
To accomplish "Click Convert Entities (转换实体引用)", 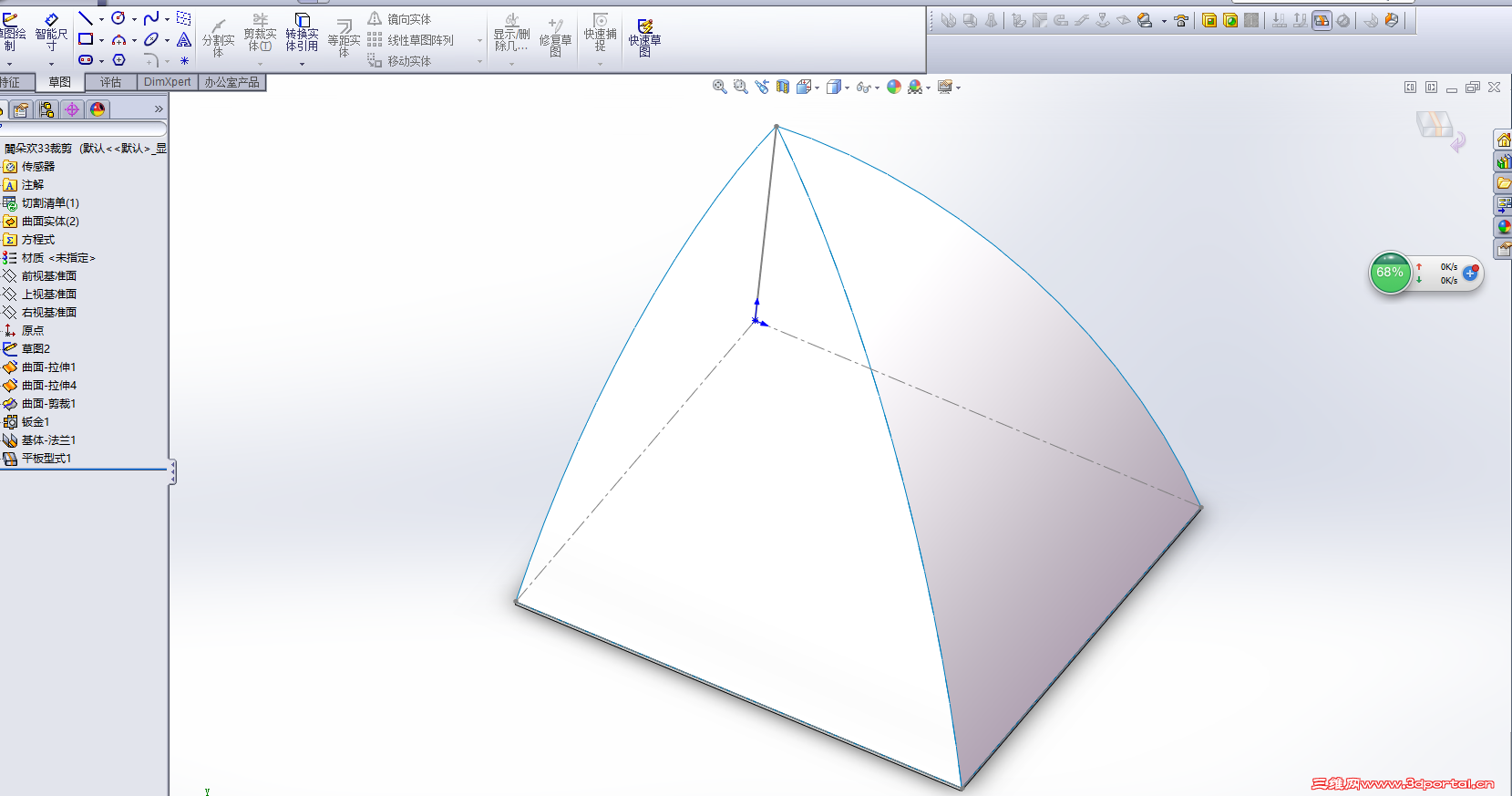I will pos(302,33).
